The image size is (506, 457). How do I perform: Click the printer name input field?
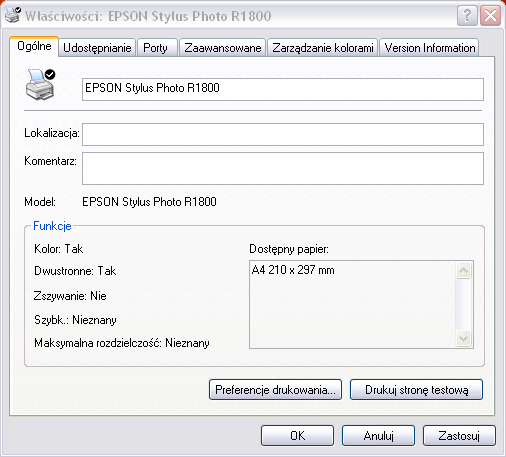[283, 89]
